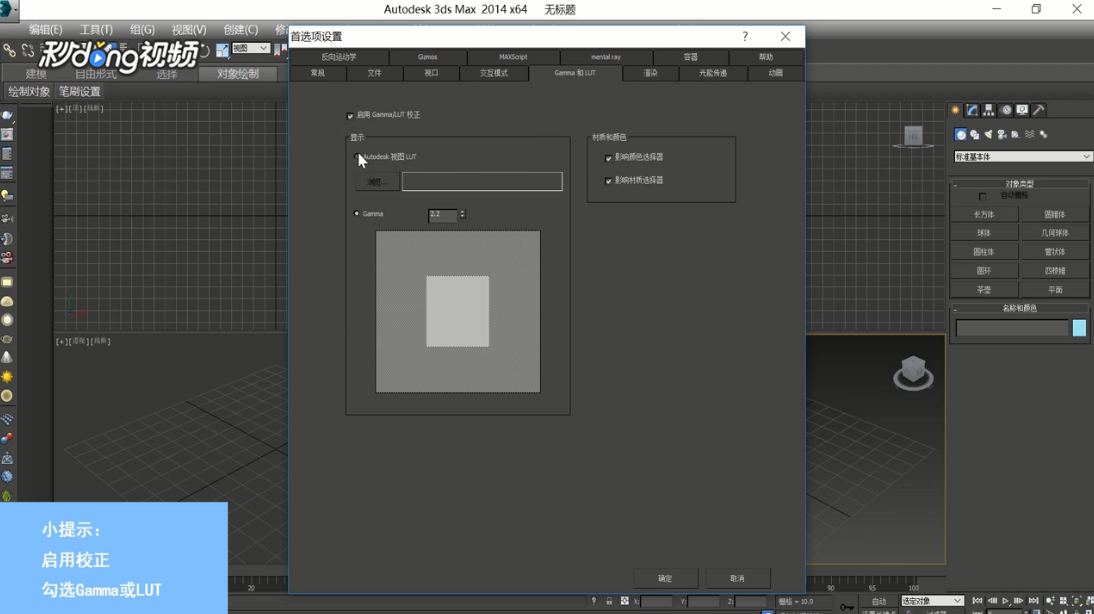Switch to the 文件 tab

click(375, 73)
